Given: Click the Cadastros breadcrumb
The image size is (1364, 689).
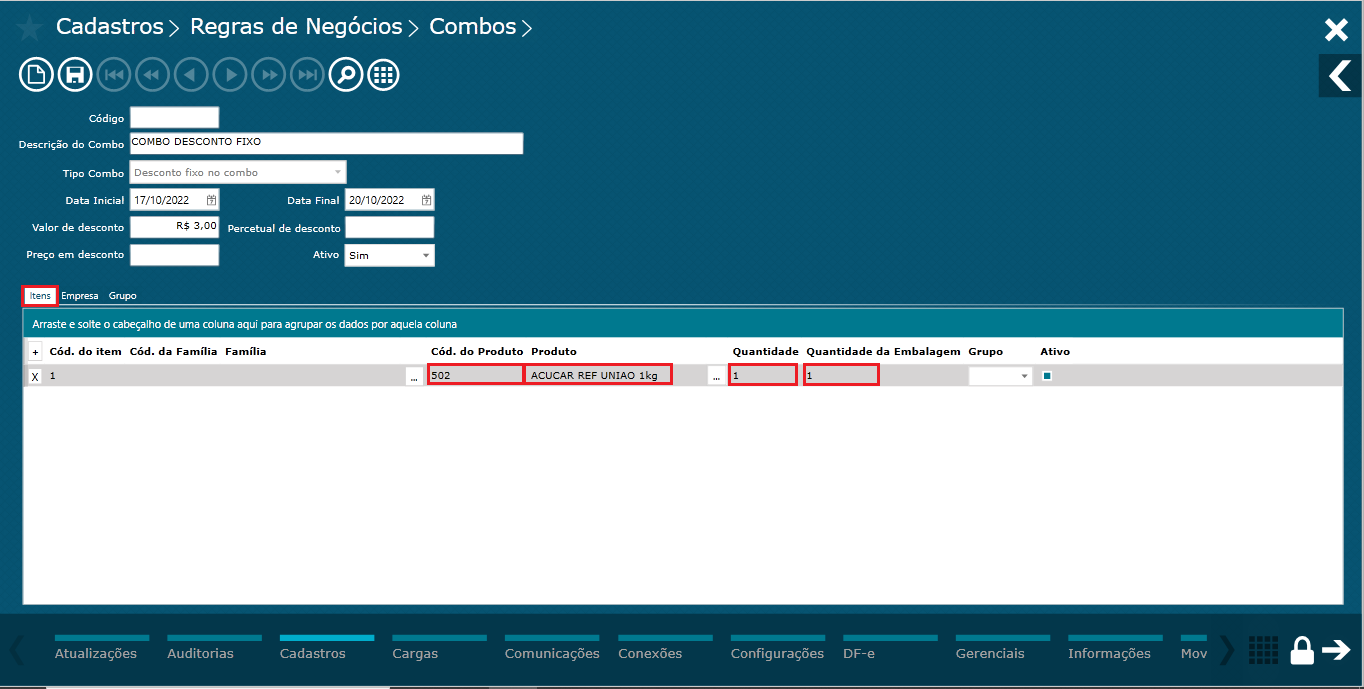Looking at the screenshot, I should (x=109, y=27).
